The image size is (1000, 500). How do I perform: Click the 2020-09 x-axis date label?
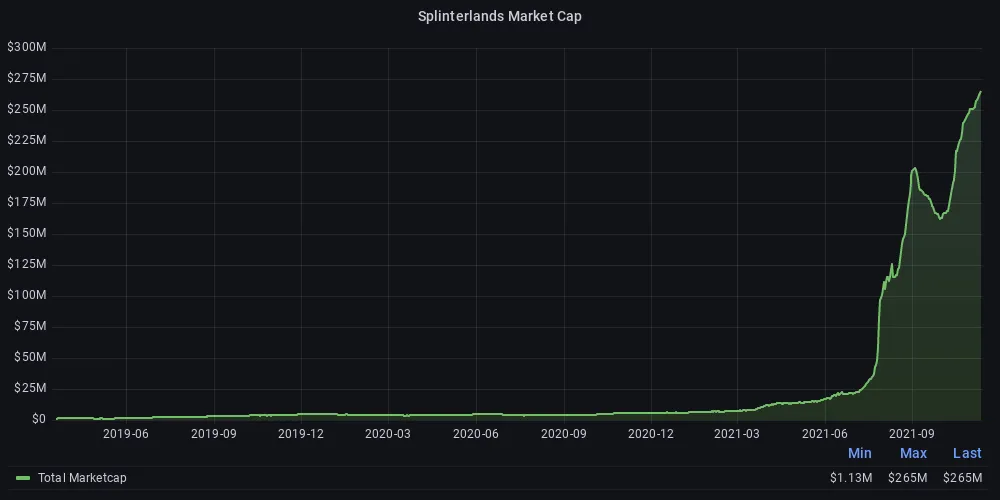point(564,434)
